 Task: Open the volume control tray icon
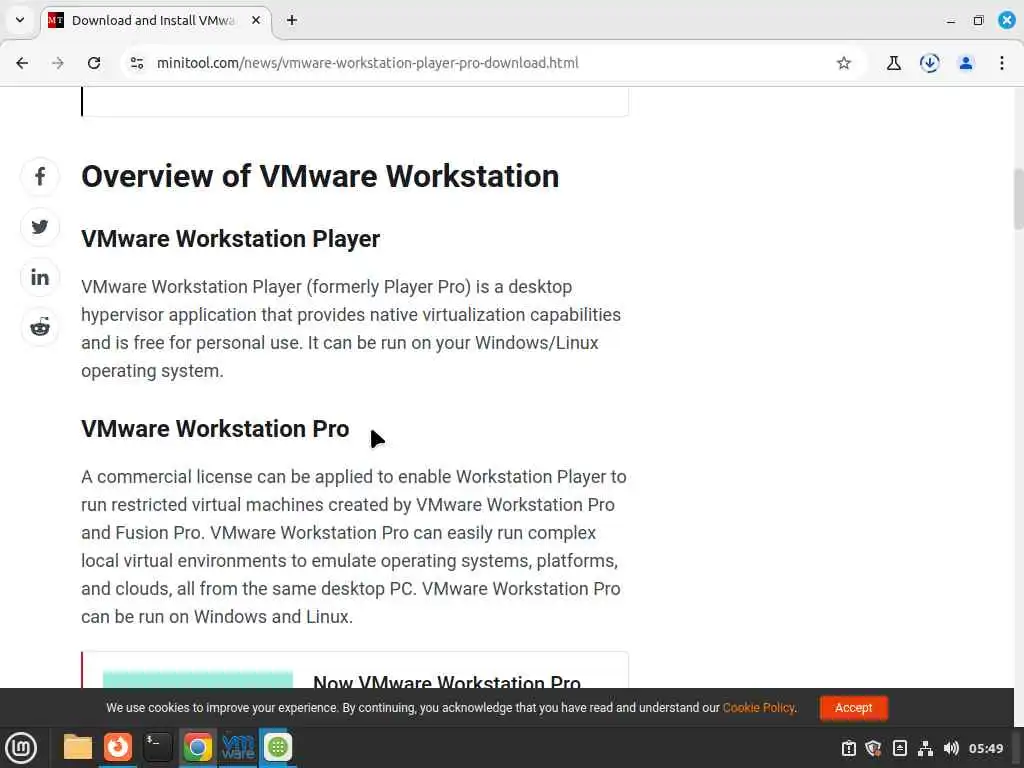pos(951,748)
